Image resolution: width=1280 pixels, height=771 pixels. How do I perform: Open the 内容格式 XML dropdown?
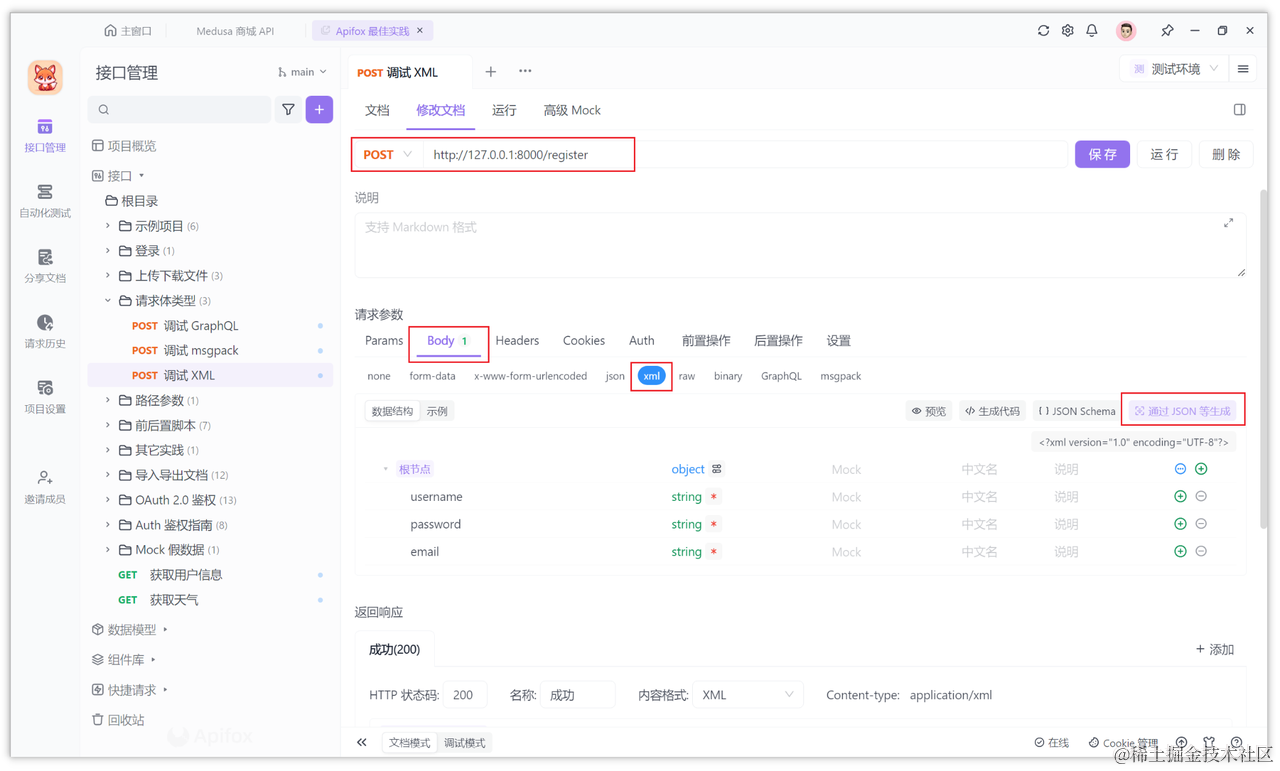(x=748, y=695)
